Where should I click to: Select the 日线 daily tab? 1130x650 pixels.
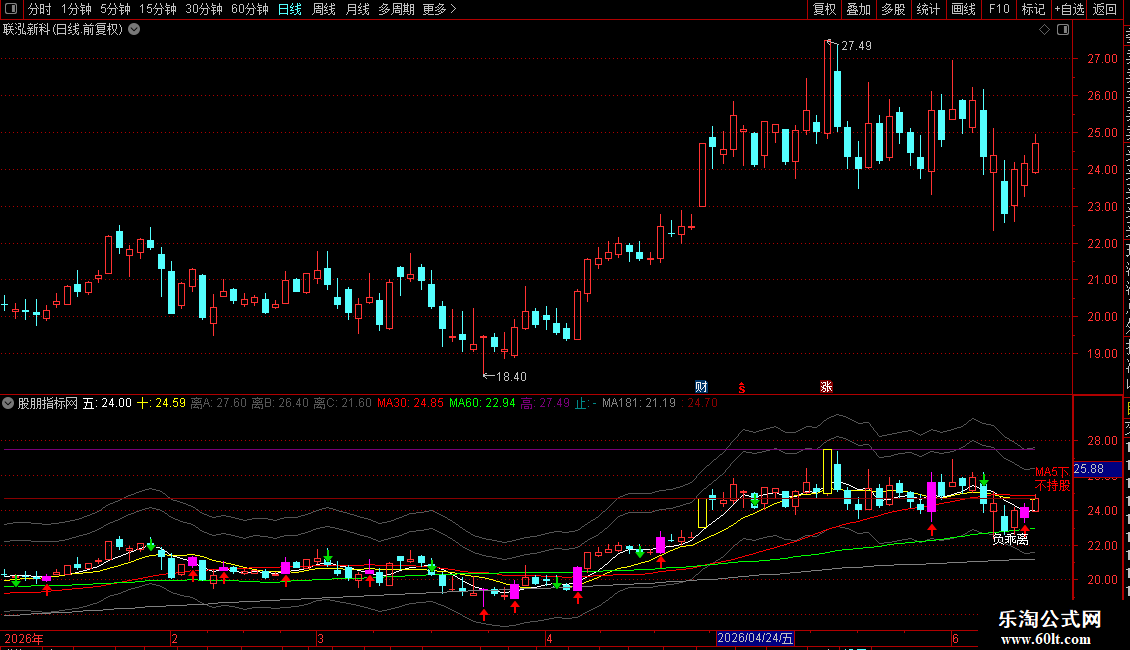pos(290,9)
